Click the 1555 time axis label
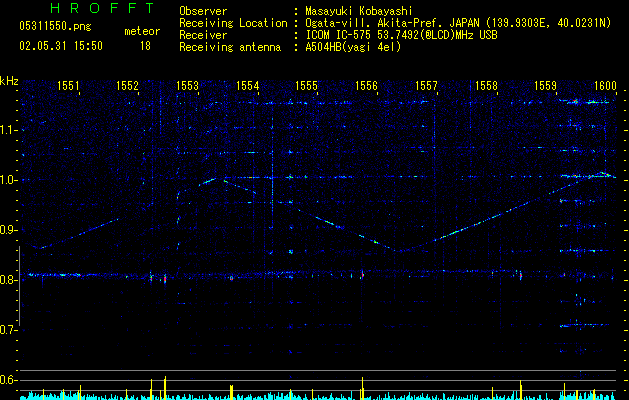 [x=306, y=86]
